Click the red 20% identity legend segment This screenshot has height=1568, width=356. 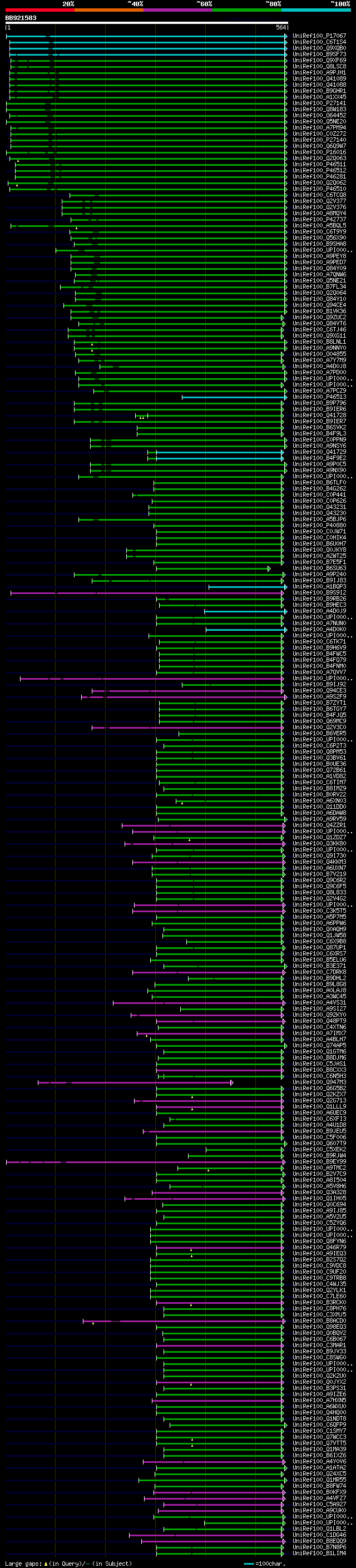coord(39,10)
